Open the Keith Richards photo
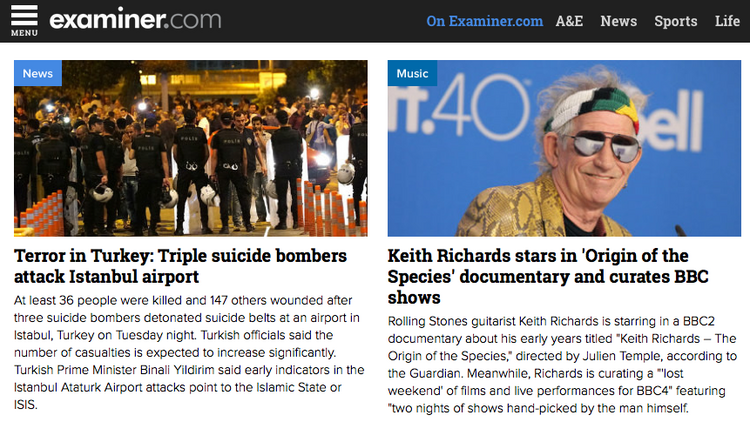This screenshot has height=422, width=750. pyautogui.click(x=564, y=148)
